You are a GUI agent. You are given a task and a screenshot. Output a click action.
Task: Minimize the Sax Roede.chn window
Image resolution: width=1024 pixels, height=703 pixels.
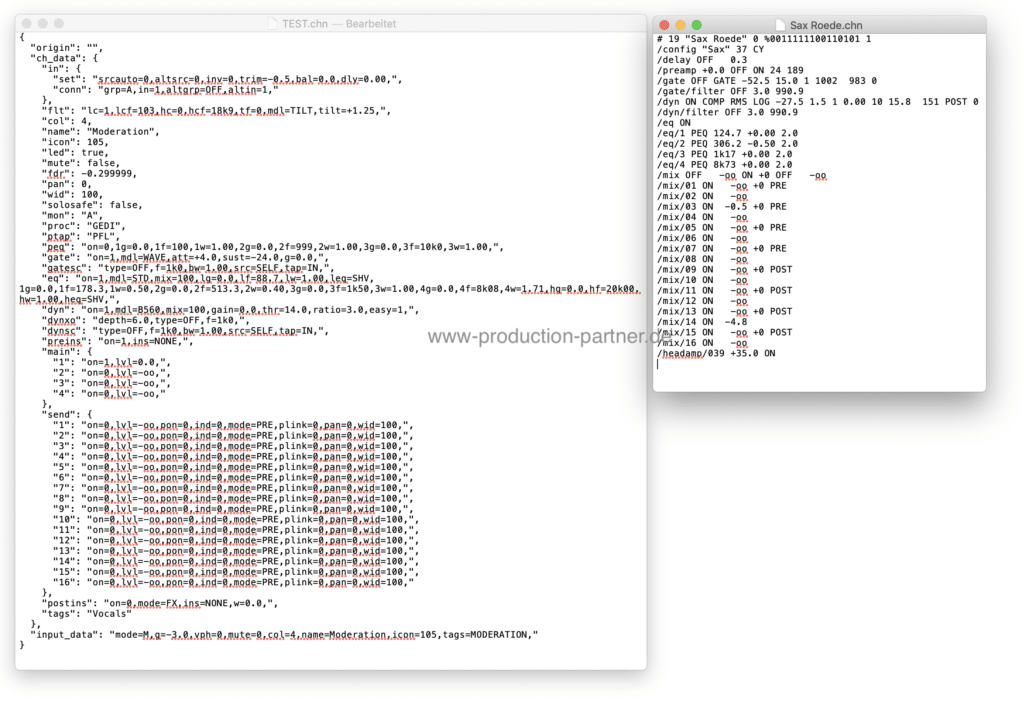[682, 24]
